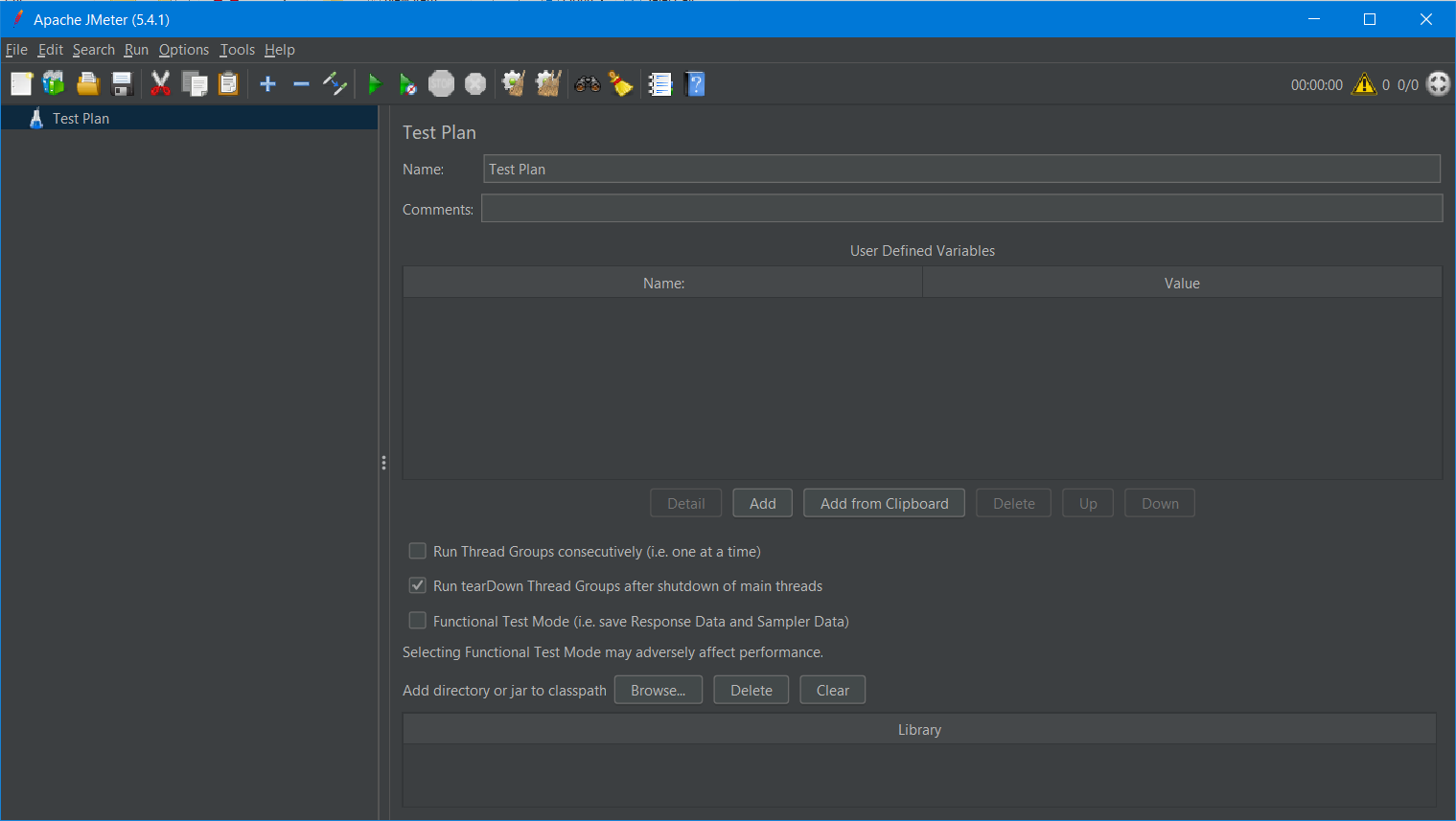Open Help with question mark icon
The height and width of the screenshot is (821, 1456).
[x=696, y=84]
